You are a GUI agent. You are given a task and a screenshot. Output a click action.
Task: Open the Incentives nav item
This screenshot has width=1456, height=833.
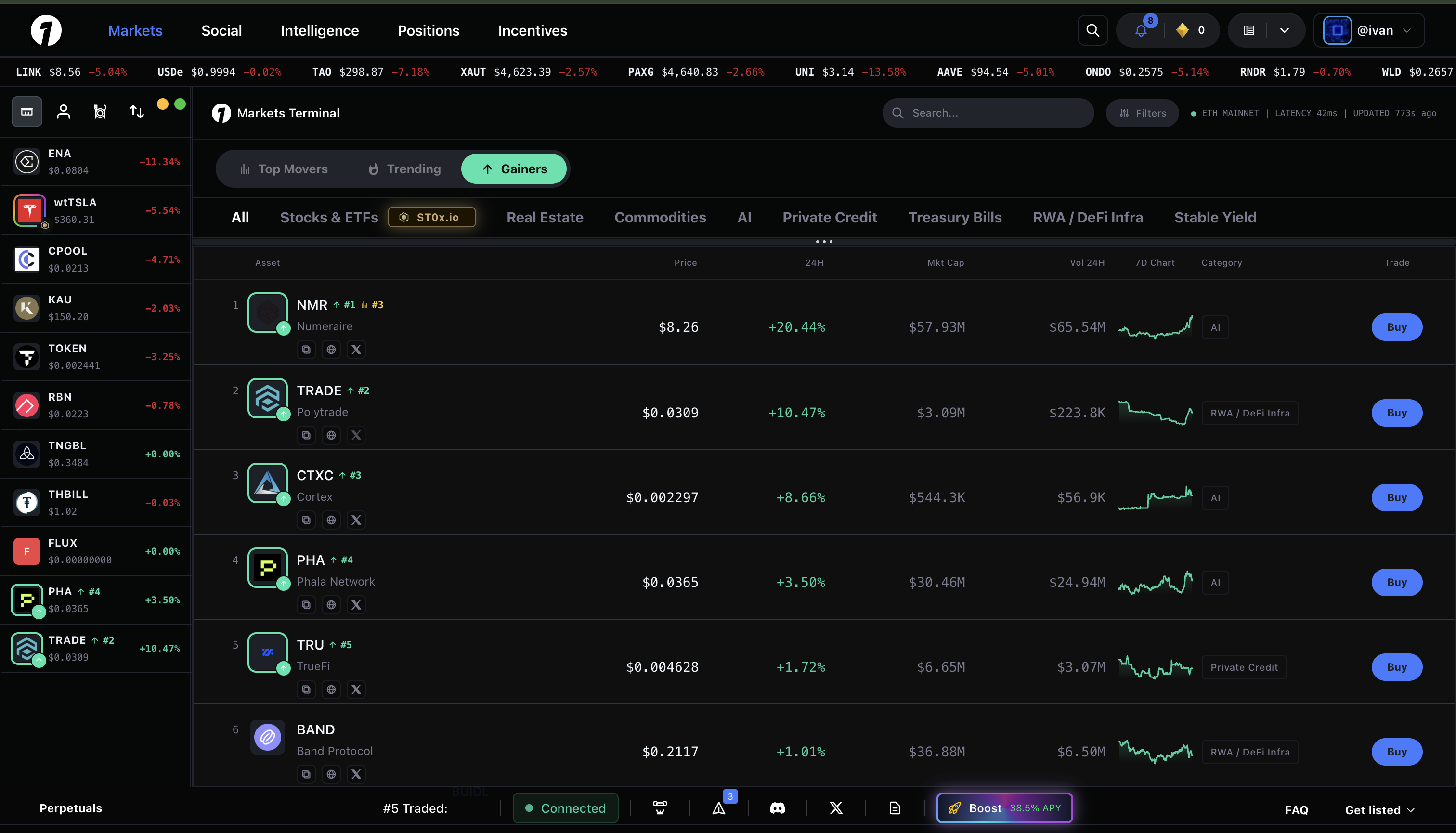[x=533, y=30]
